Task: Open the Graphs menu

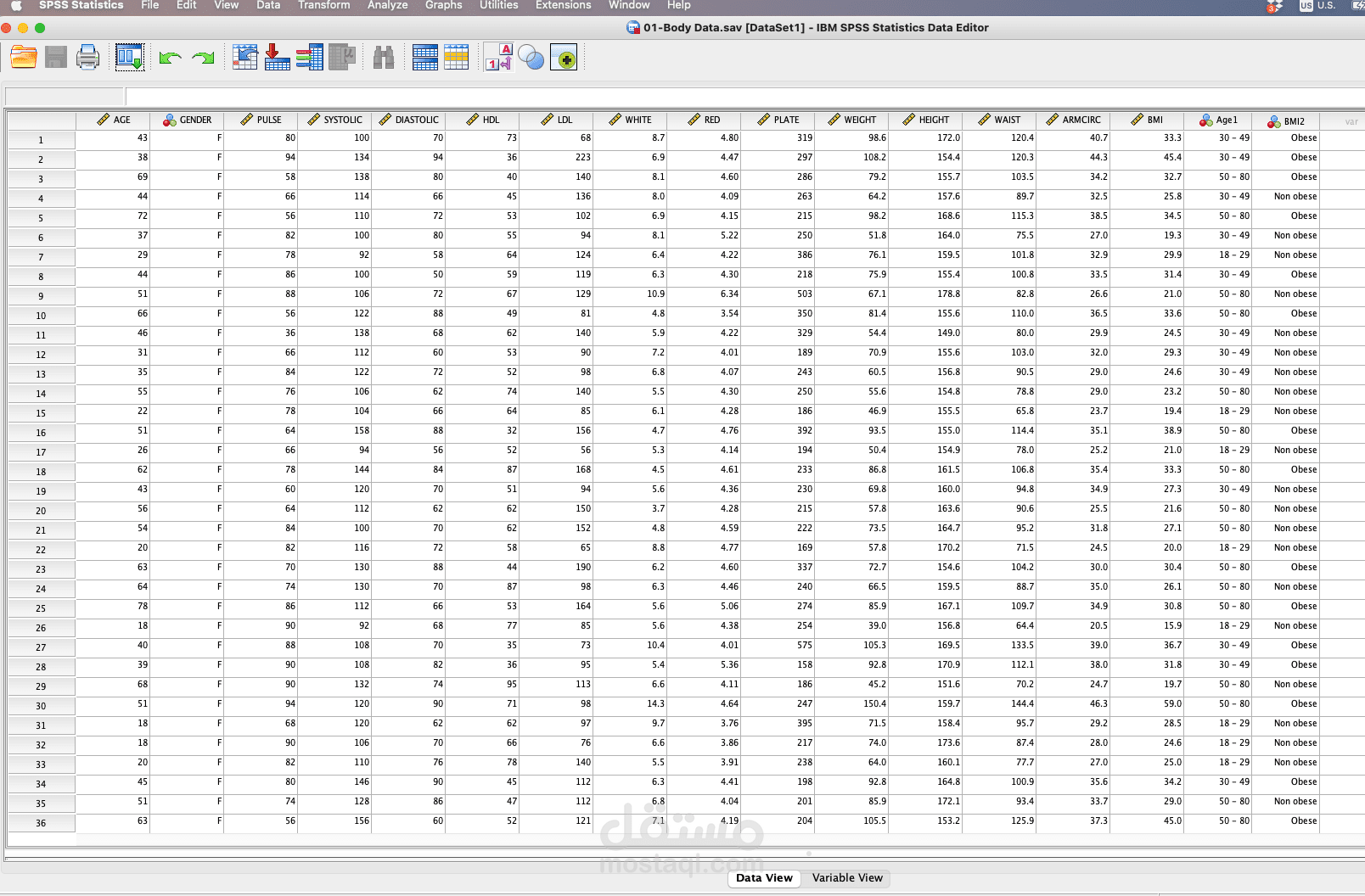Action: click(x=444, y=6)
